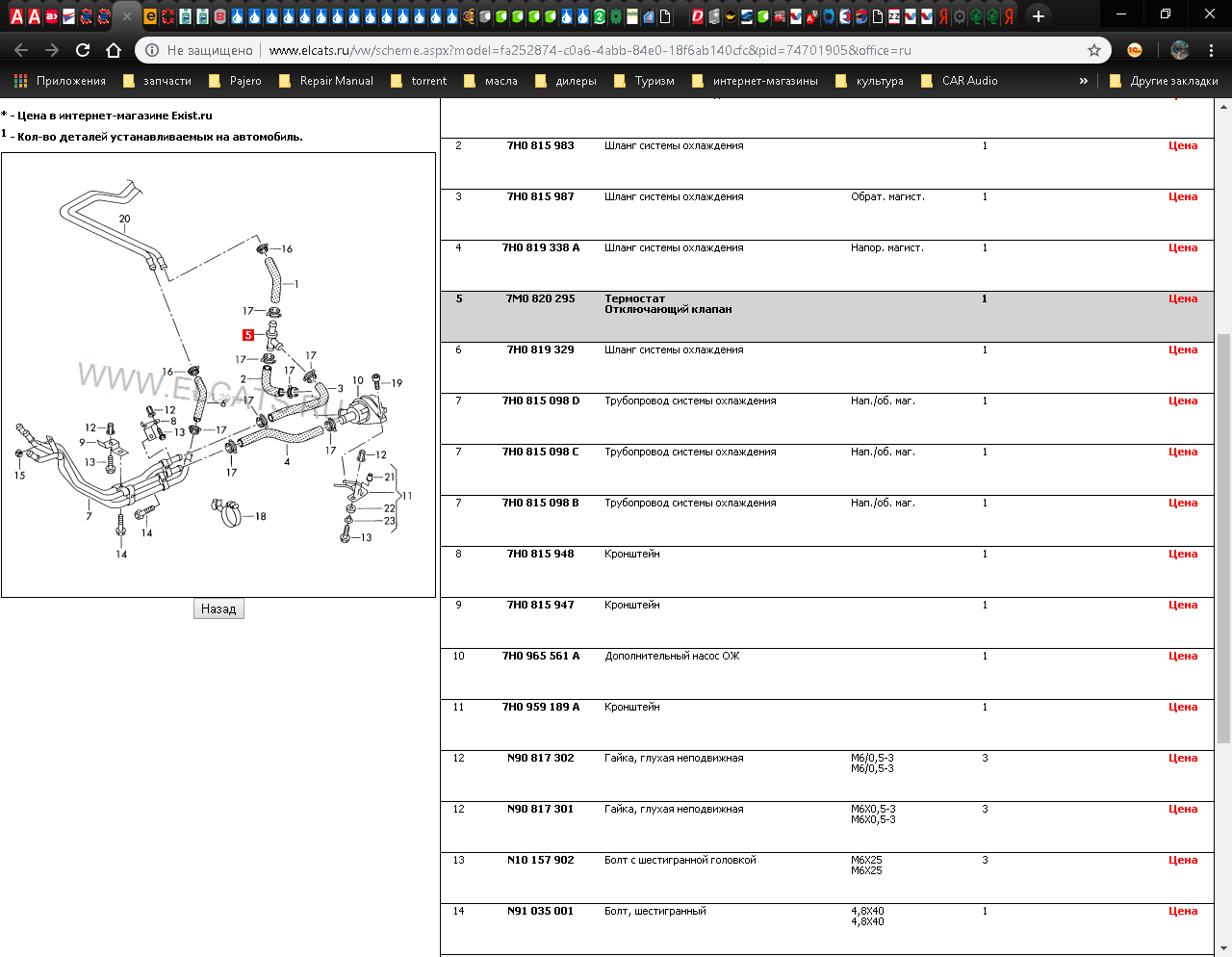
Task: Click the Обрат. магист. note
Action: (887, 196)
